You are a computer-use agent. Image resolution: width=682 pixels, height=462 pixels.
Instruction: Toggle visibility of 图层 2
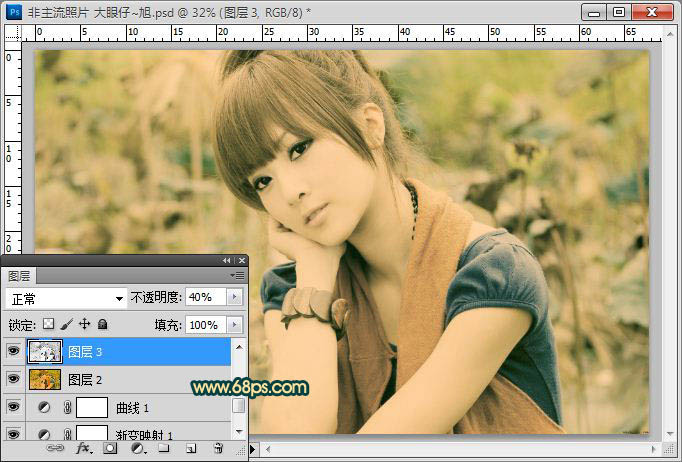(14, 380)
